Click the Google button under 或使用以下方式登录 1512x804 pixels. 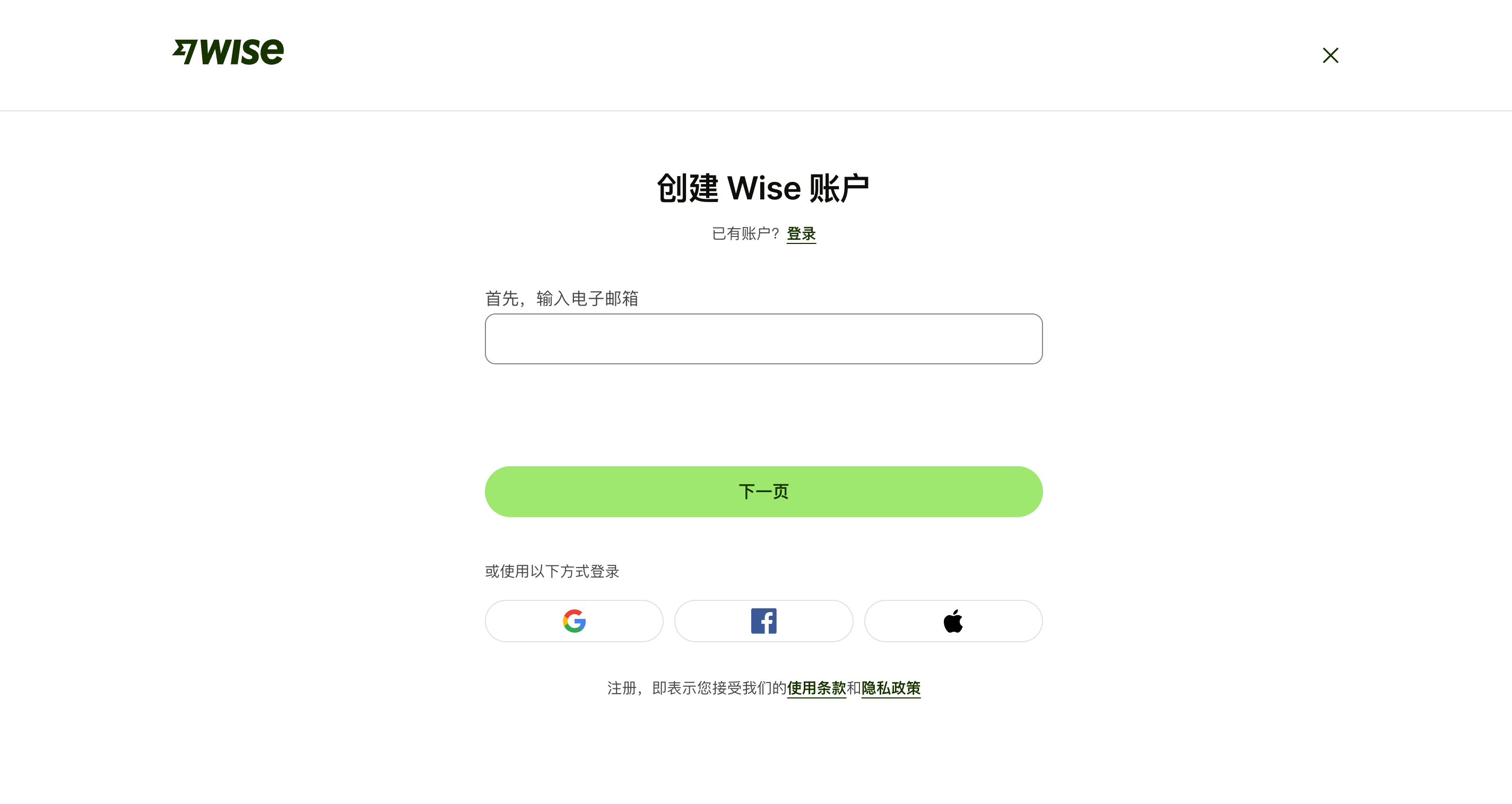pos(573,621)
